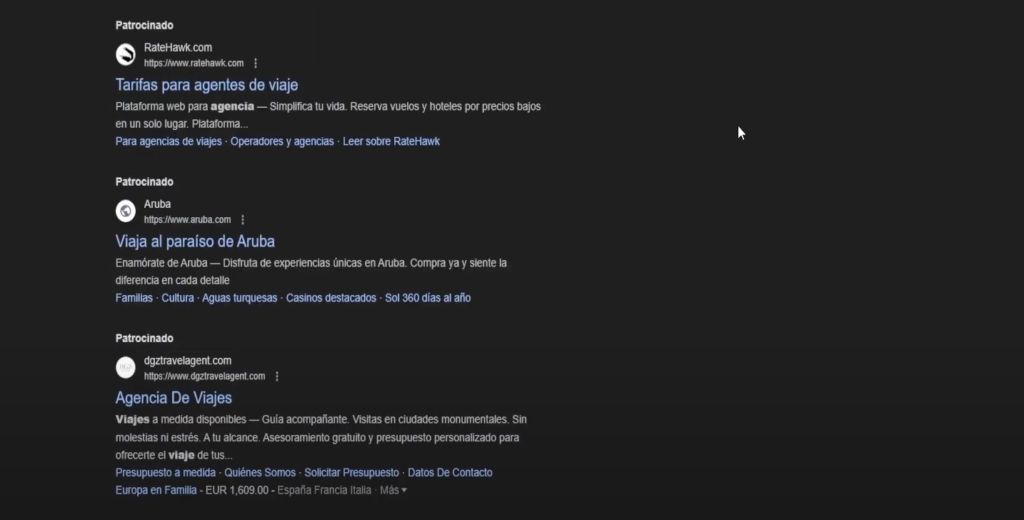
Task: Open the 'Europa en Familia' offer link
Action: (x=156, y=490)
